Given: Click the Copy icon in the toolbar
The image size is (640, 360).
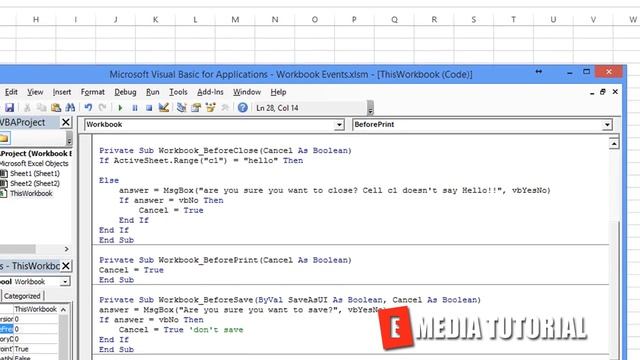Looking at the screenshot, I should 41,108.
